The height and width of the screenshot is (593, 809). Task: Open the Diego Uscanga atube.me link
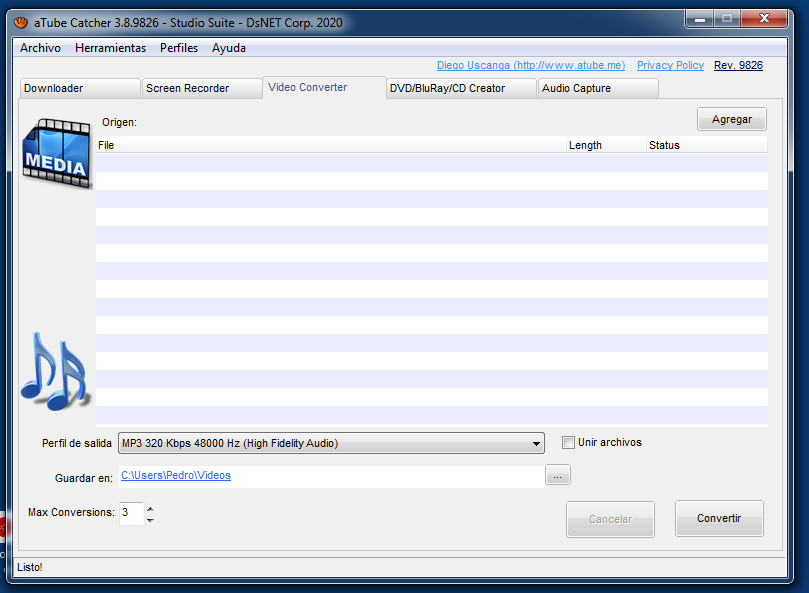[x=531, y=66]
